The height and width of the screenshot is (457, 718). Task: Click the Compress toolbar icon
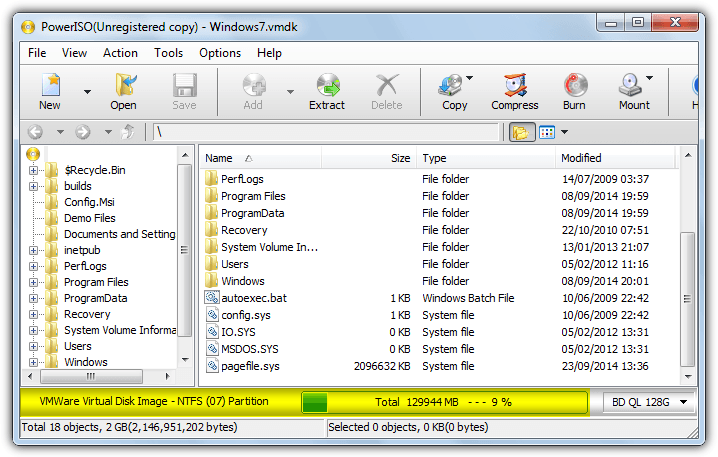click(516, 85)
